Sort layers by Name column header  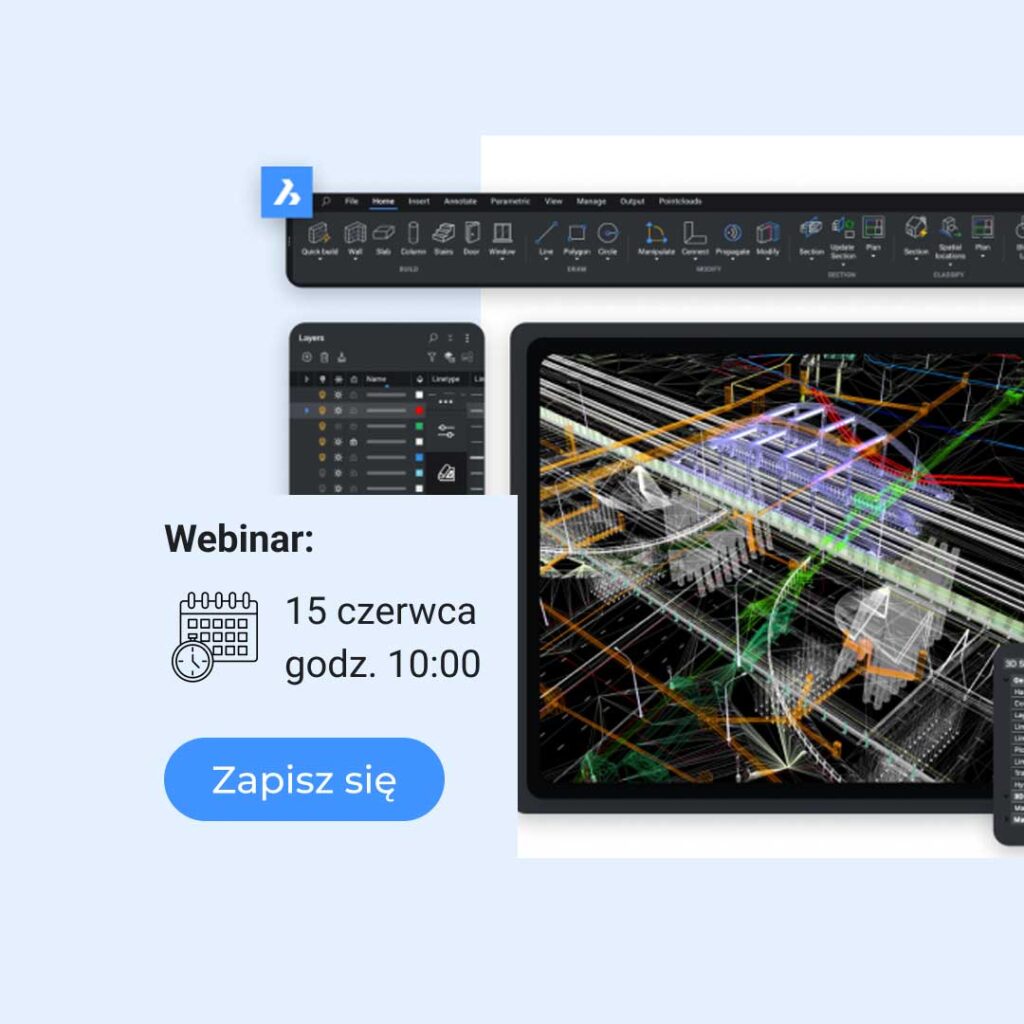(377, 379)
